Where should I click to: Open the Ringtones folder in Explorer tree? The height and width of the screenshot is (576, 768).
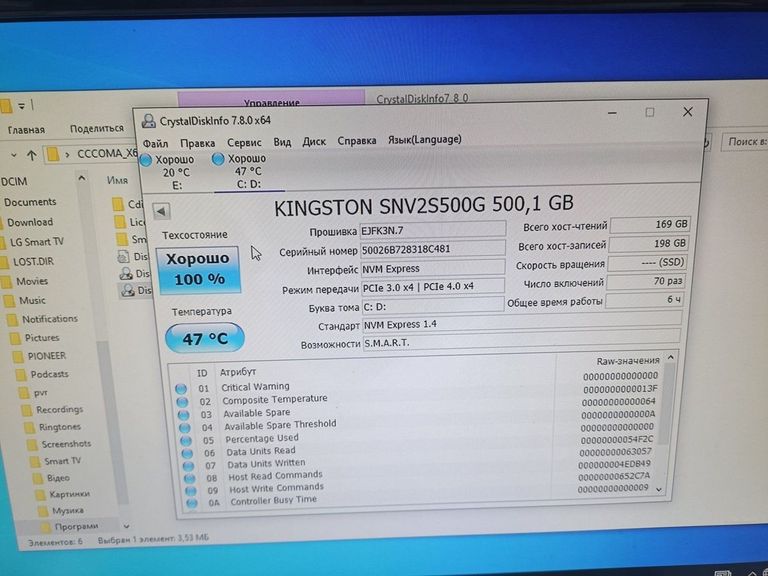pos(59,427)
